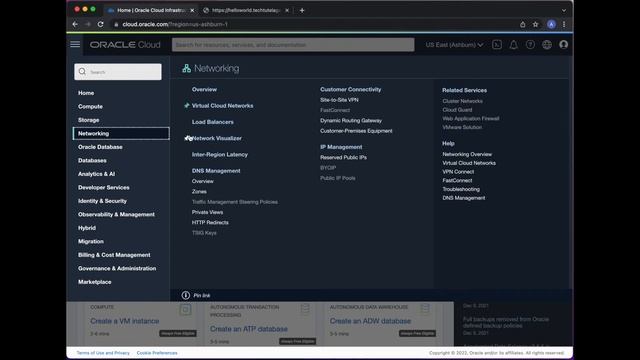Open the Network Visualizer link
640x360 pixels.
[x=217, y=138]
